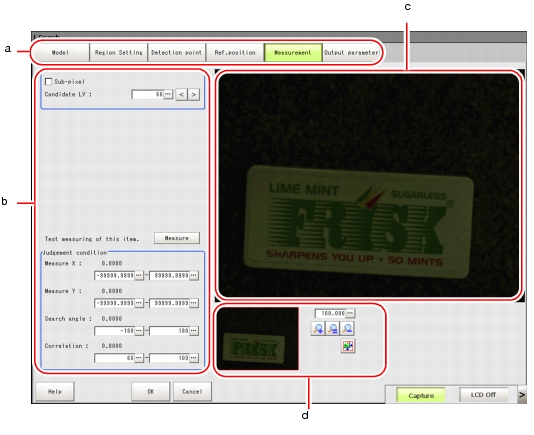The width and height of the screenshot is (534, 435).
Task: Click the zoom in magnifier icon
Action: pyautogui.click(x=318, y=329)
